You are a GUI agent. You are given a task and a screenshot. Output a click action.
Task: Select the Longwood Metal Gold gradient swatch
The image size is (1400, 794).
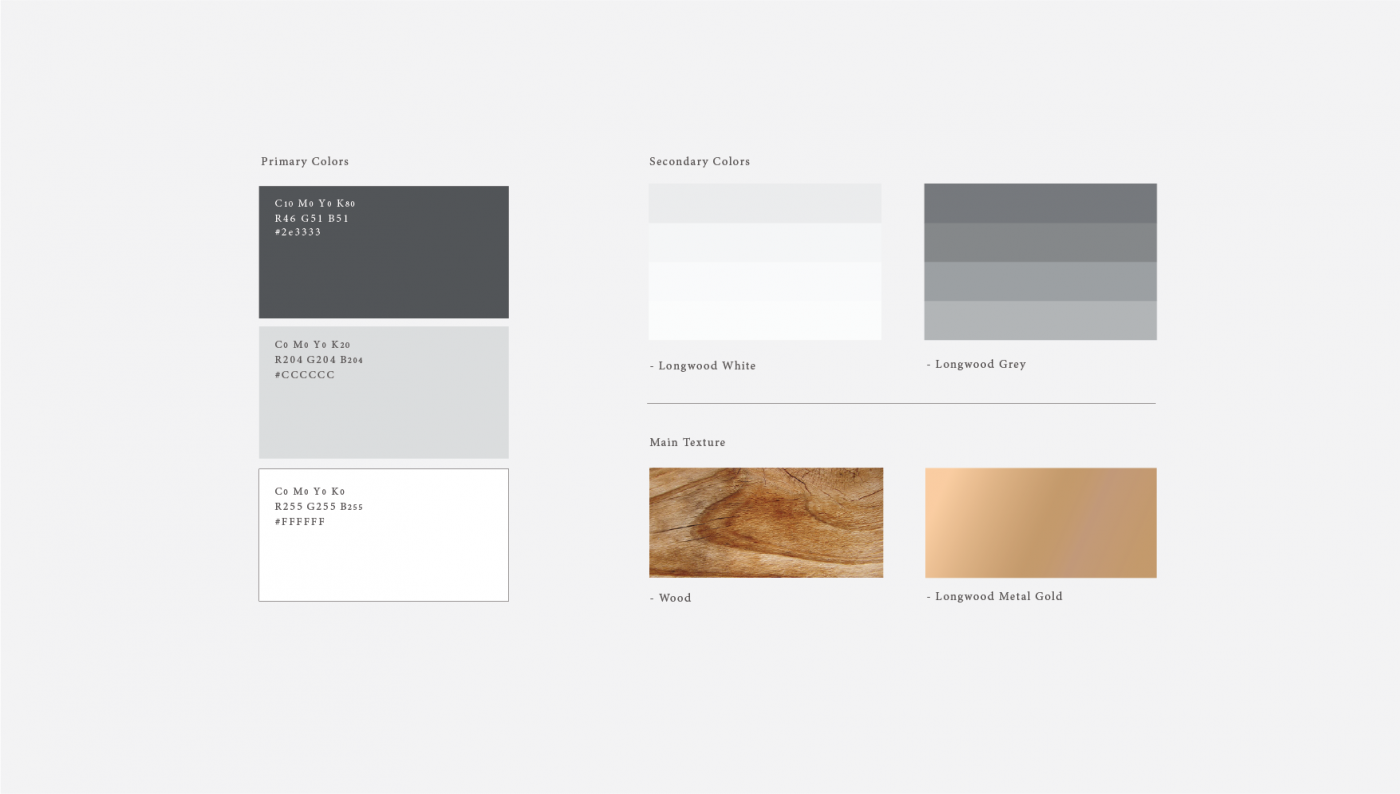(x=1040, y=522)
